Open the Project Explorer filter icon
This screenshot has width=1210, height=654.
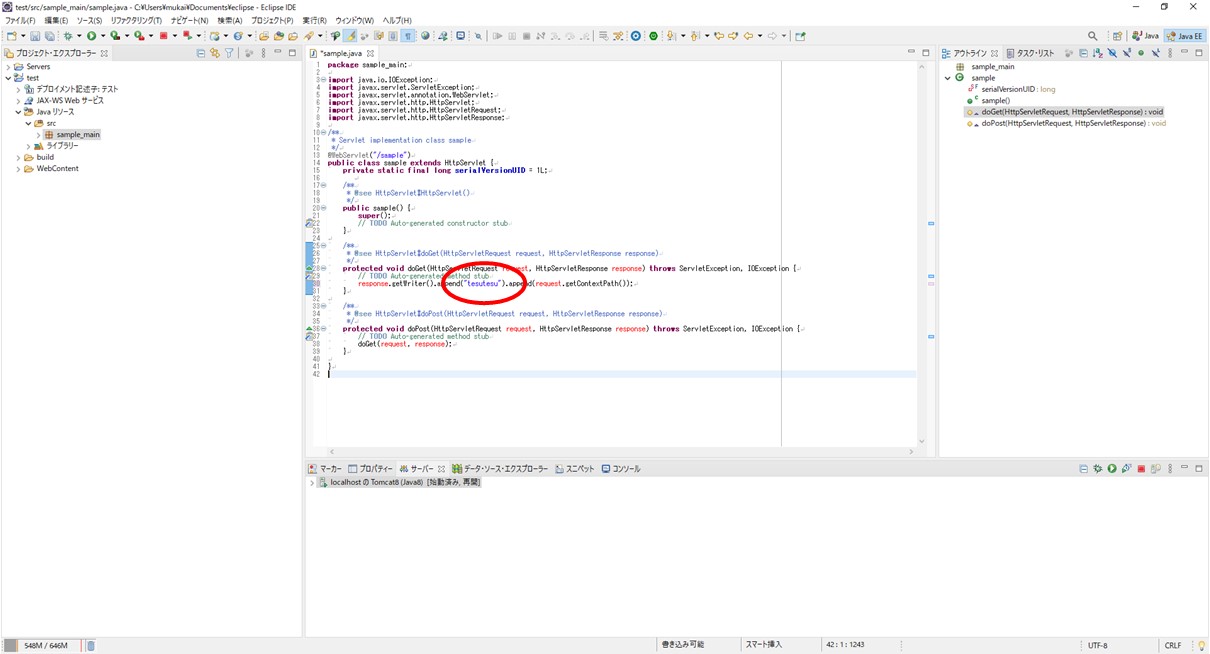click(229, 53)
